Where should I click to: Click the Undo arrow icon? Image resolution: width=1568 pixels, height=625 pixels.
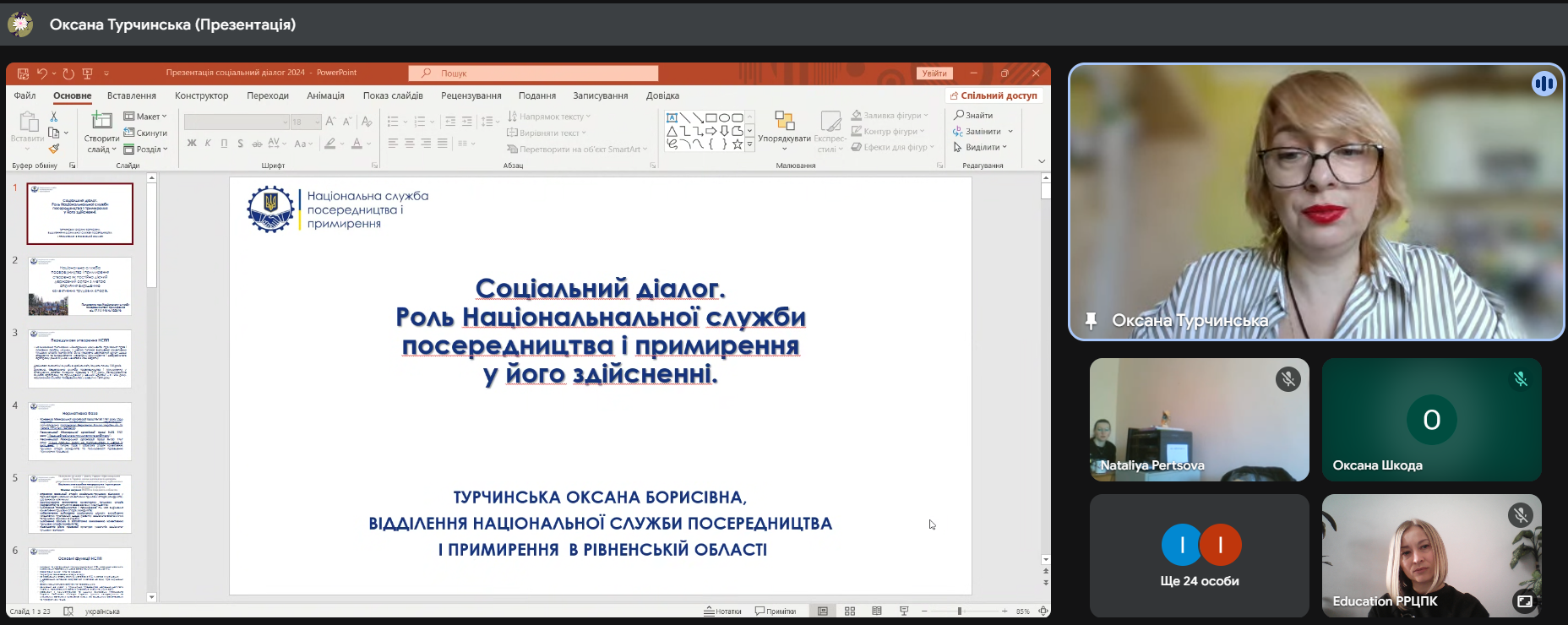pyautogui.click(x=41, y=73)
